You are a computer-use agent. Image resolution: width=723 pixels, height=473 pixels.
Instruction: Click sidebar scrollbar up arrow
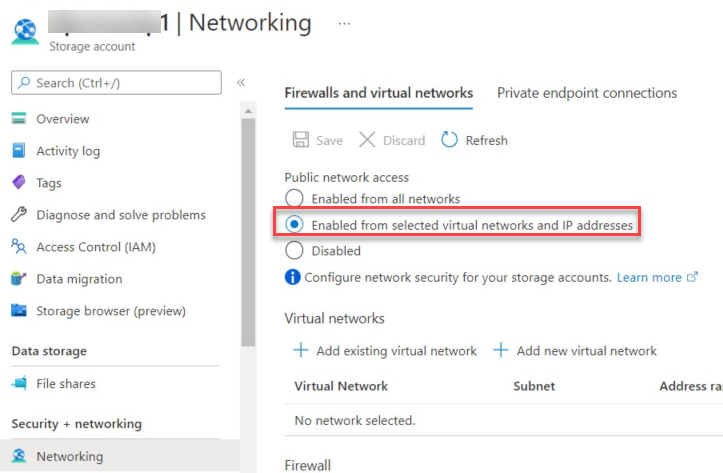[248, 111]
